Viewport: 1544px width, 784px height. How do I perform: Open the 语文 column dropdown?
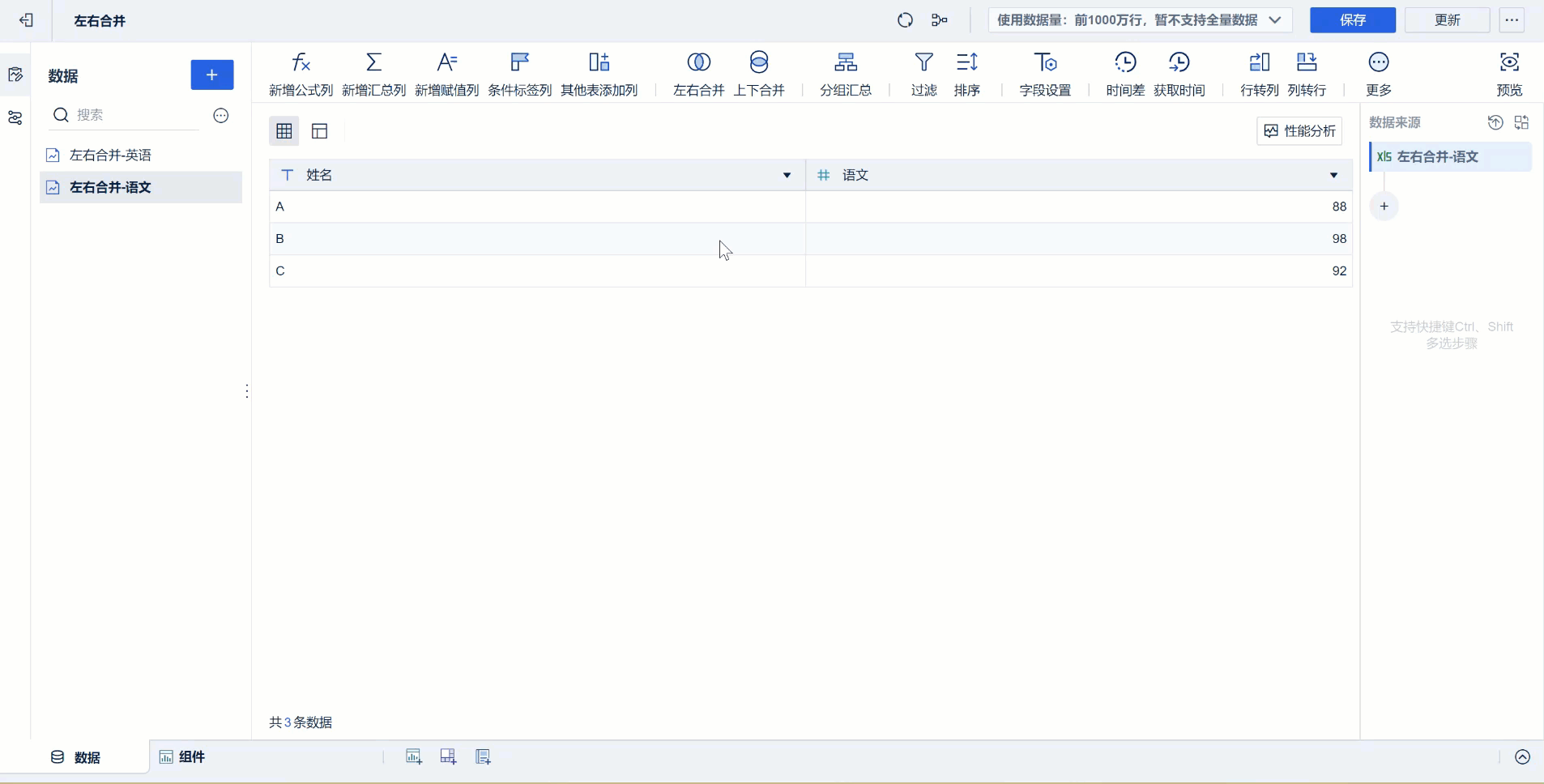pos(1333,175)
